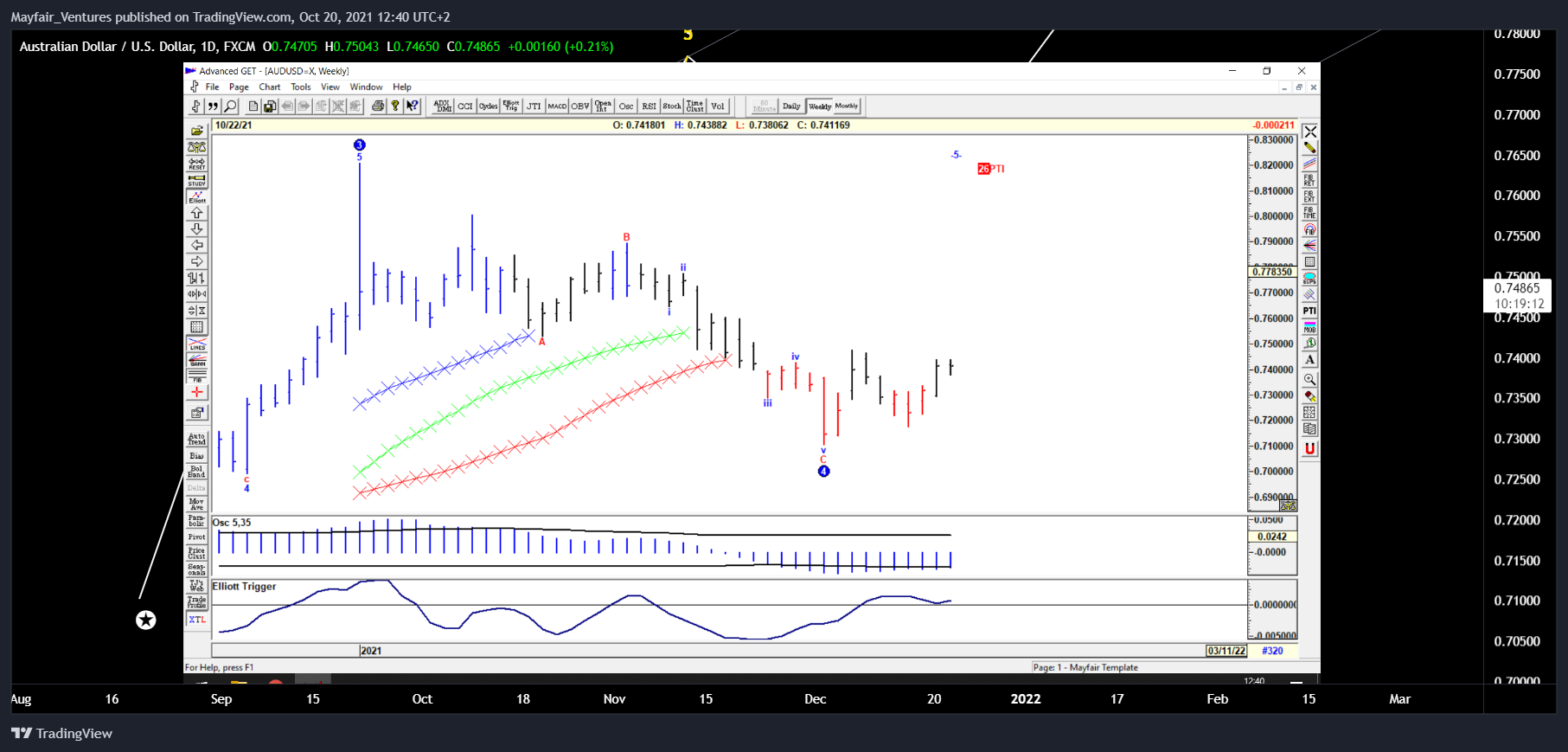This screenshot has height=752, width=1568.
Task: Click the XTL button
Action: (x=197, y=620)
